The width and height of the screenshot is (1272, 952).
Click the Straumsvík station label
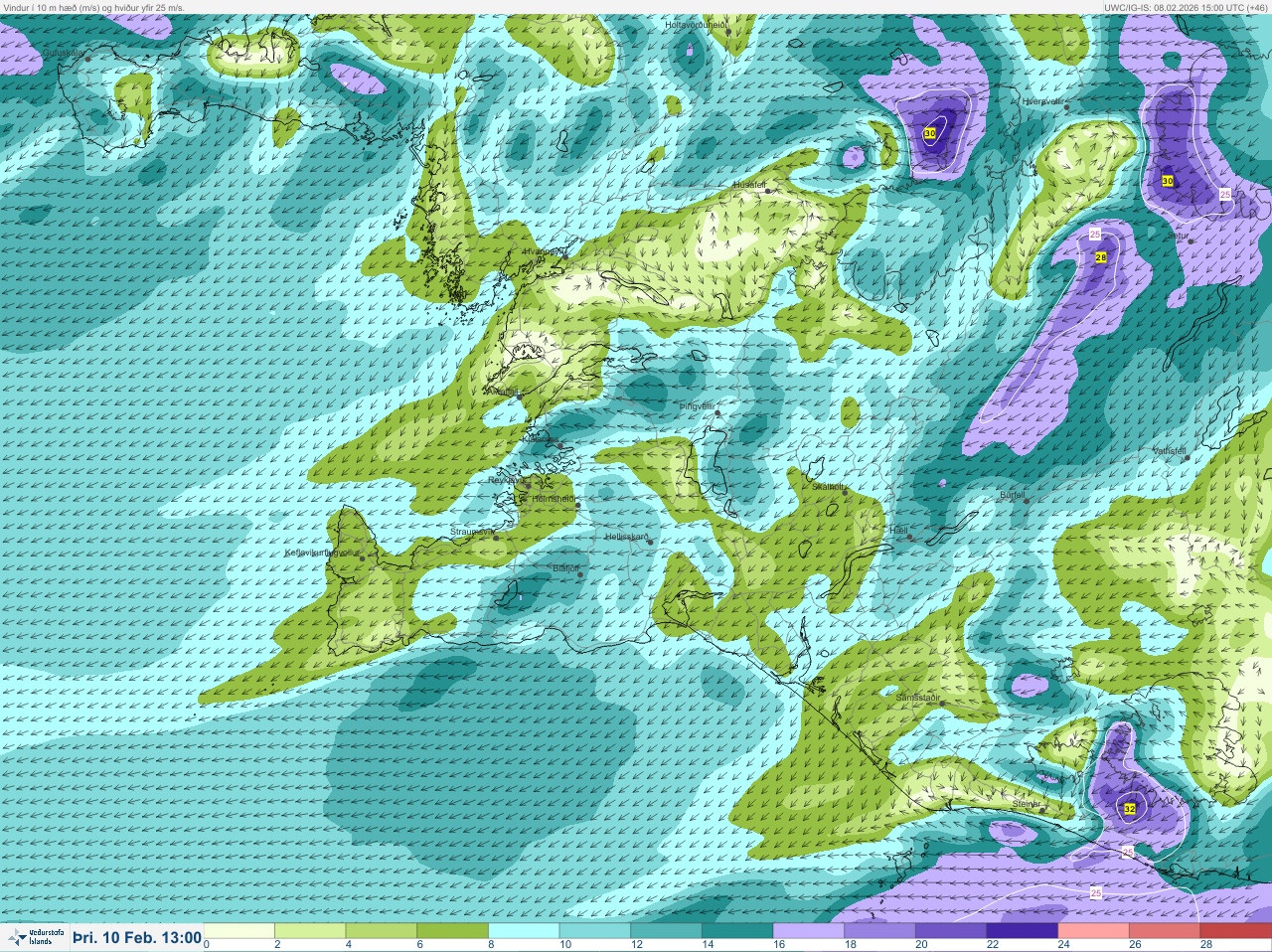tap(472, 532)
